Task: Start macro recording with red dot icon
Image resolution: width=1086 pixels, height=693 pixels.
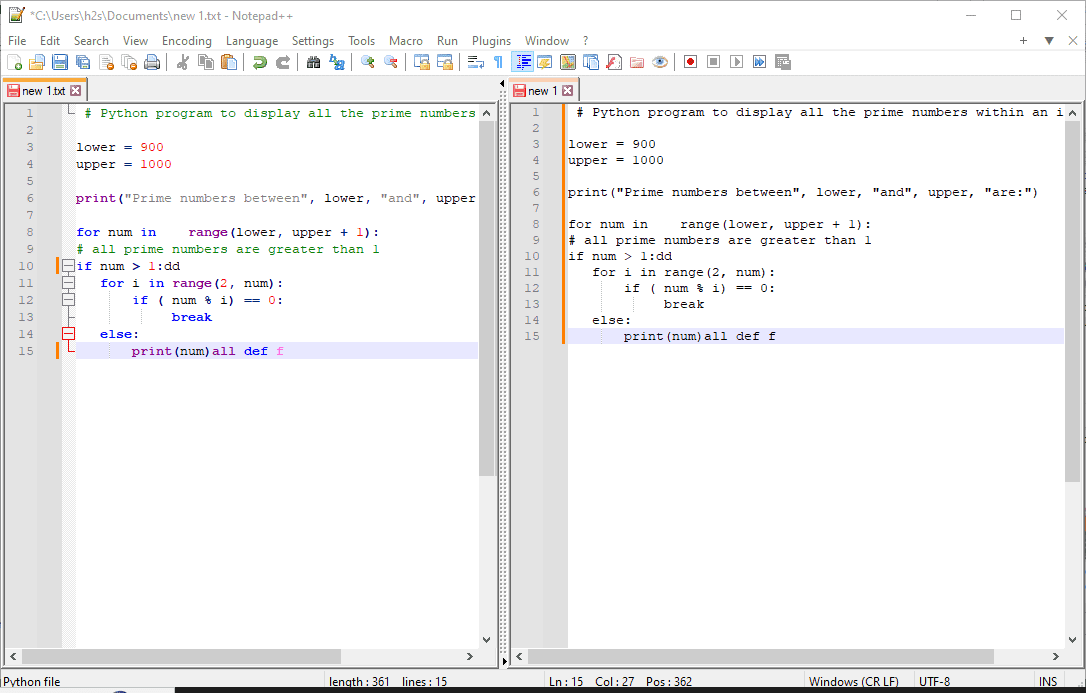Action: pos(691,62)
